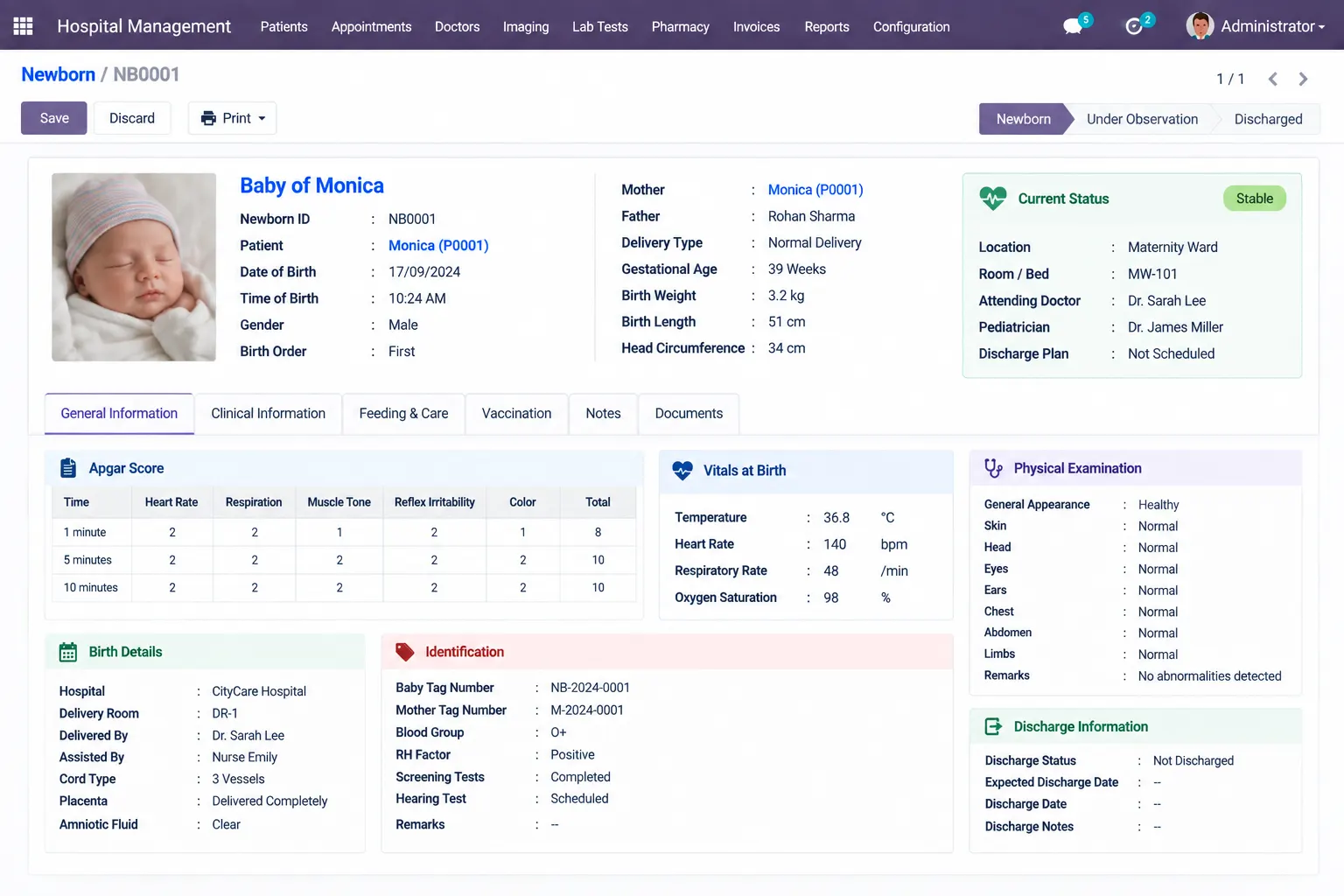Open the chat messages icon
The height and width of the screenshot is (896, 1344).
pyautogui.click(x=1073, y=26)
